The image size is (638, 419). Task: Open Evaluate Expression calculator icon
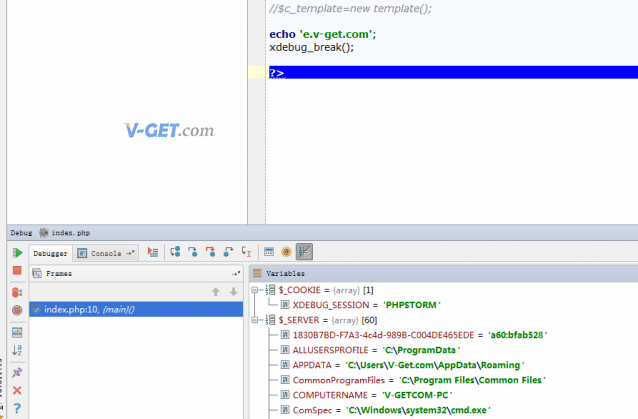269,252
